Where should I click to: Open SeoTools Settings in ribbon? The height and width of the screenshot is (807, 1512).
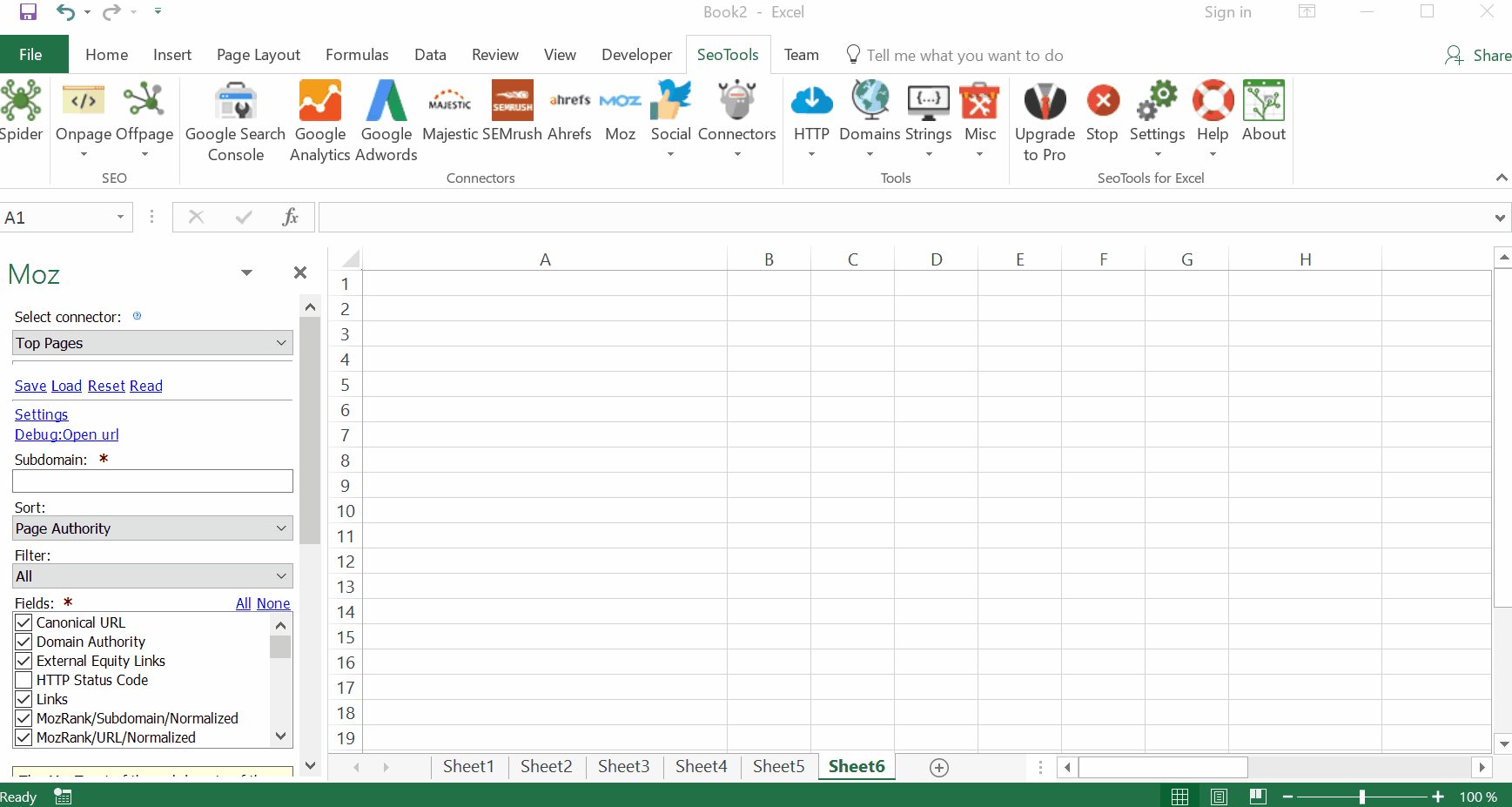coord(1157,119)
